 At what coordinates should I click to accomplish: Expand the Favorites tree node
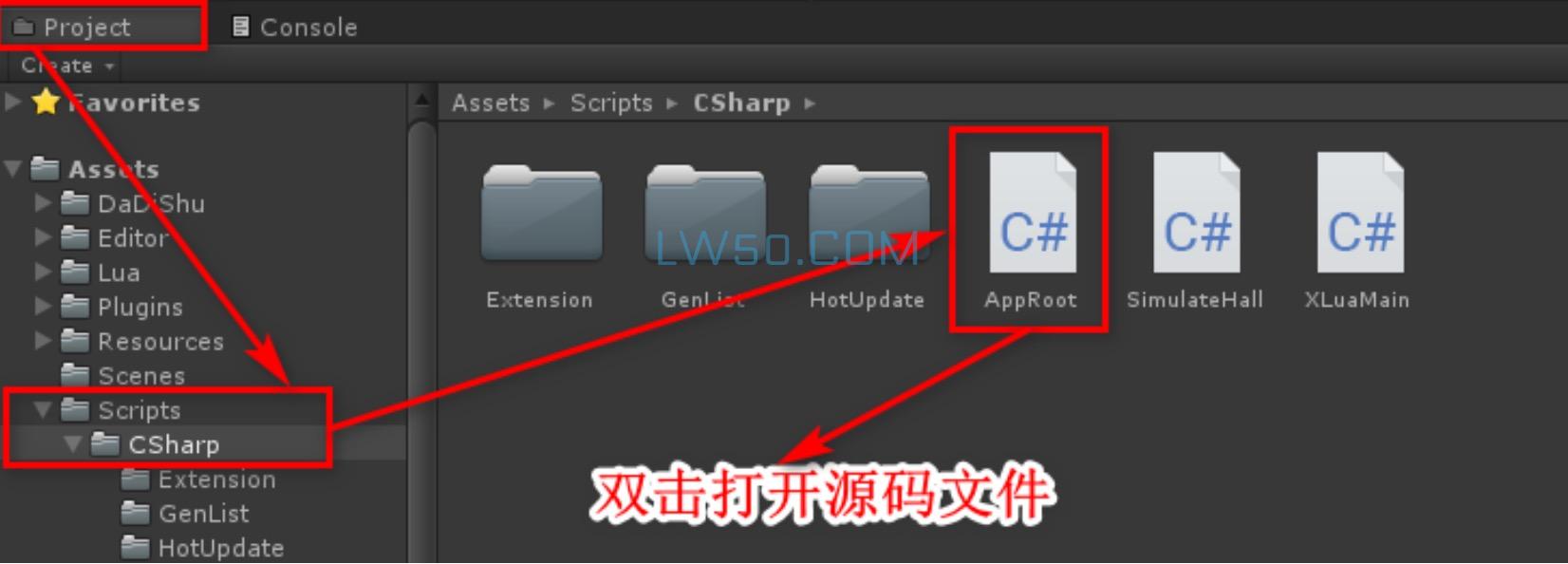pyautogui.click(x=12, y=102)
